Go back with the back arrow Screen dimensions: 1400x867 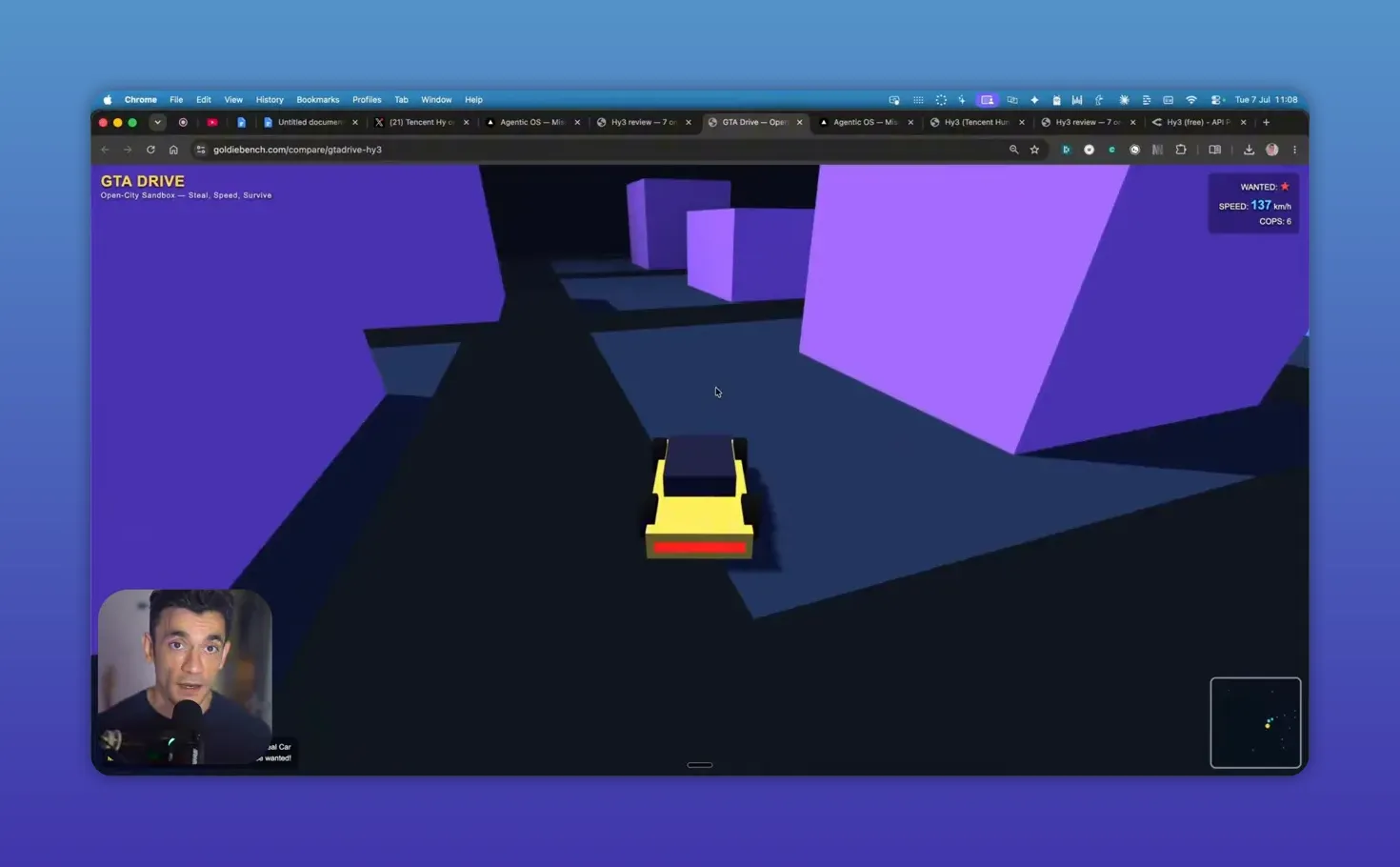[x=105, y=150]
